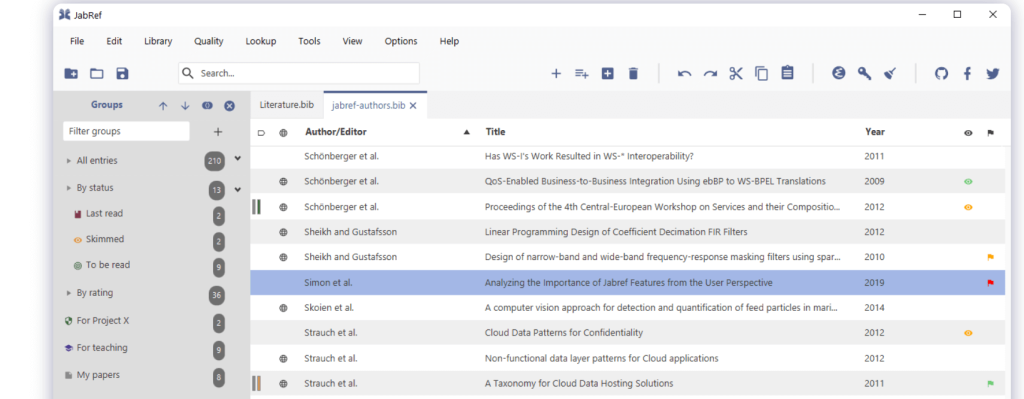This screenshot has height=399, width=1024.
Task: Open the Facebook link icon
Action: tap(967, 74)
